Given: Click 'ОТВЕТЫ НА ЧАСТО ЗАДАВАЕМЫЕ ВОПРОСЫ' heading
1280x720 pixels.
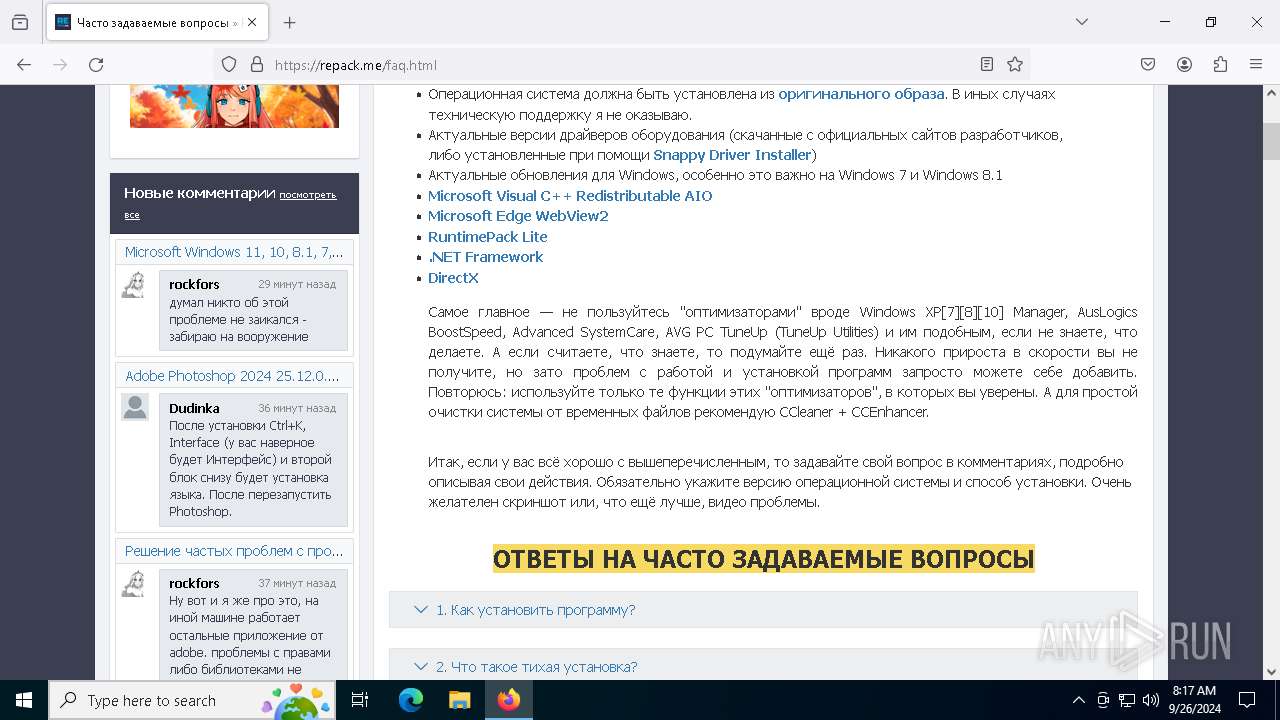Looking at the screenshot, I should coord(763,558).
